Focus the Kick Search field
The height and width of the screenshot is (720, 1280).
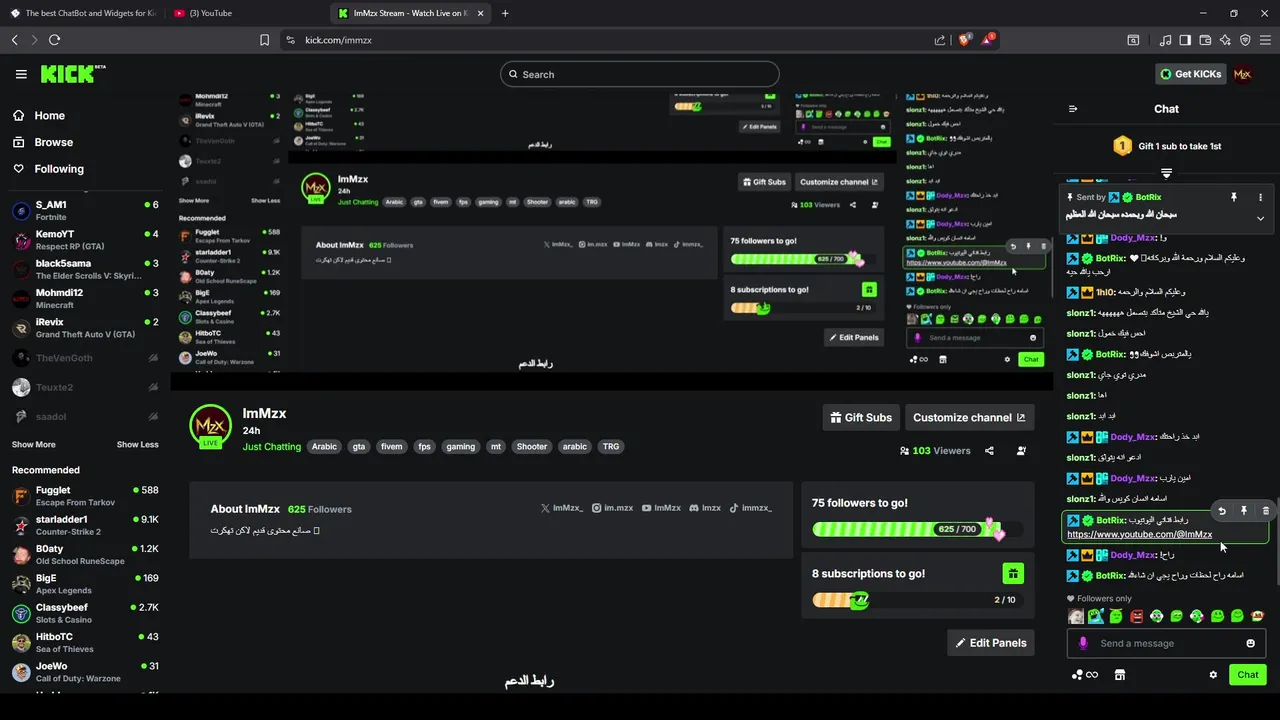[640, 74]
